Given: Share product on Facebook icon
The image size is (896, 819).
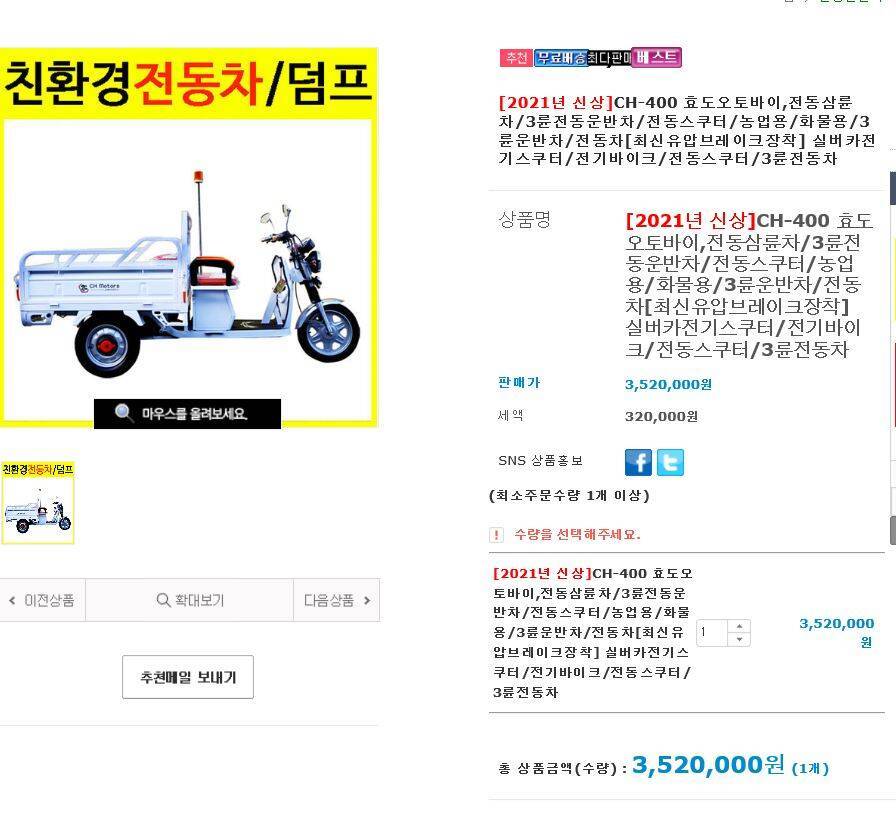Looking at the screenshot, I should (638, 462).
